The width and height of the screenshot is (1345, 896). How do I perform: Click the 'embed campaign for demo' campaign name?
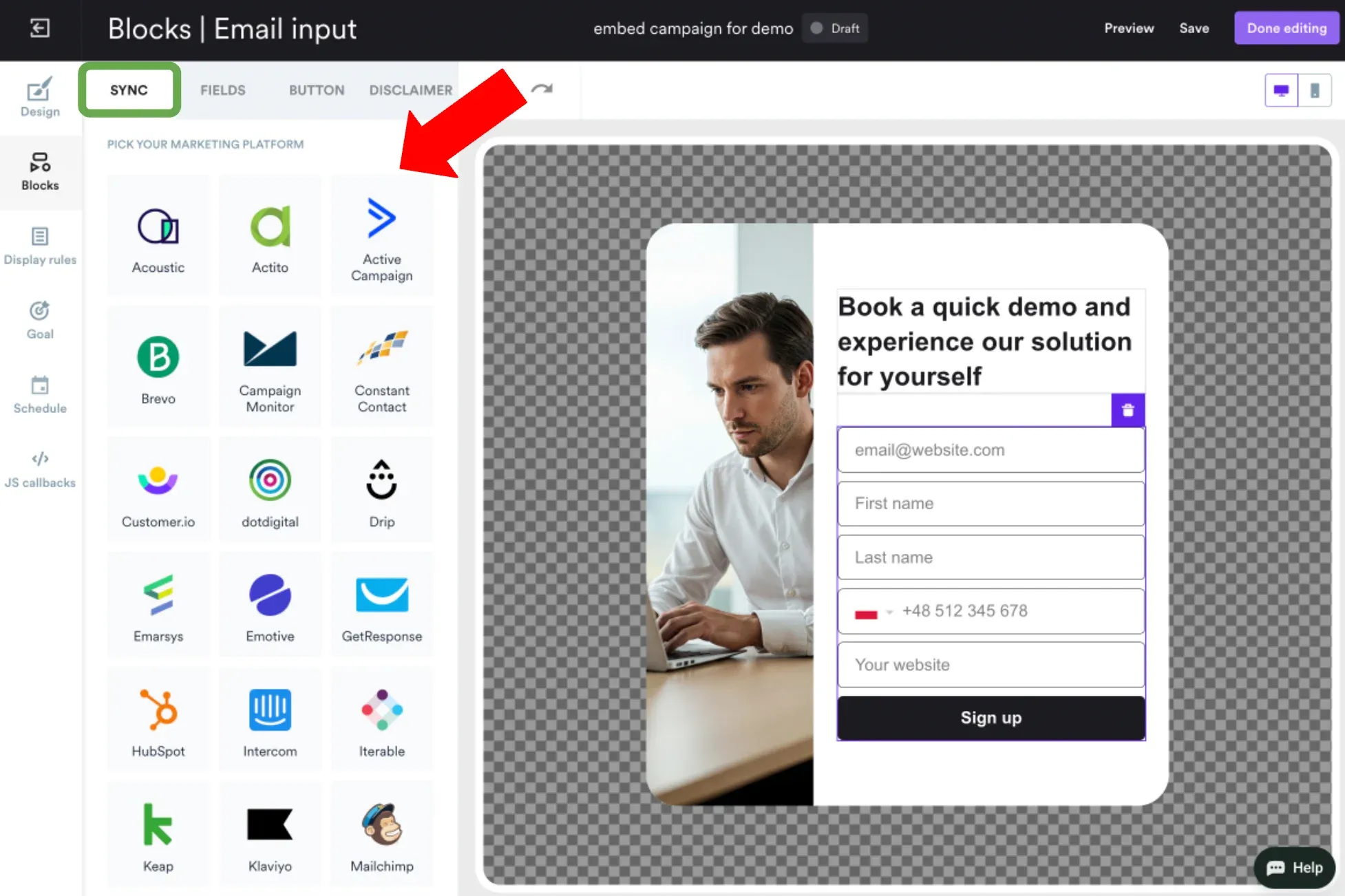pos(693,28)
